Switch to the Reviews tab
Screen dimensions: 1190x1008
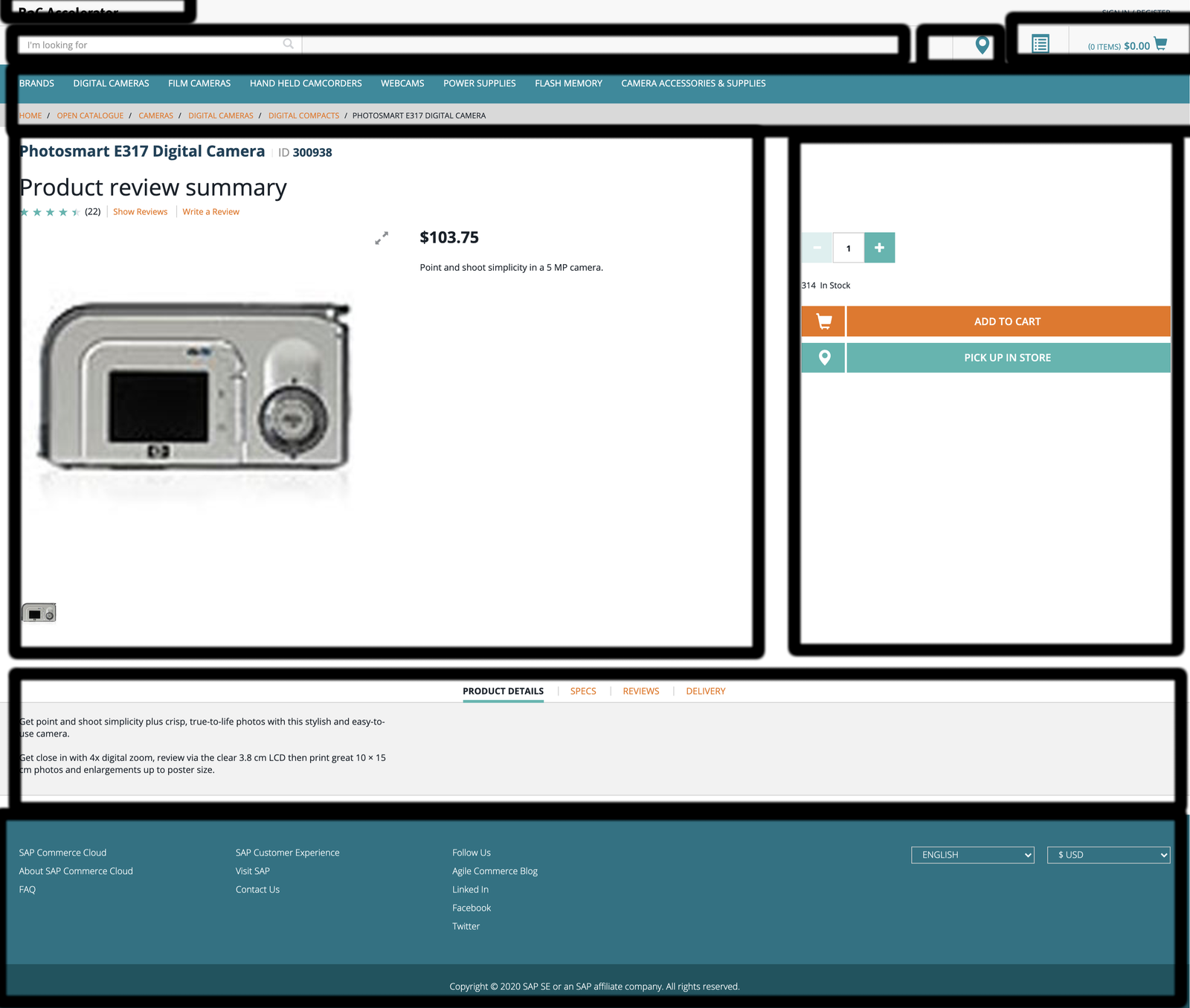click(641, 691)
